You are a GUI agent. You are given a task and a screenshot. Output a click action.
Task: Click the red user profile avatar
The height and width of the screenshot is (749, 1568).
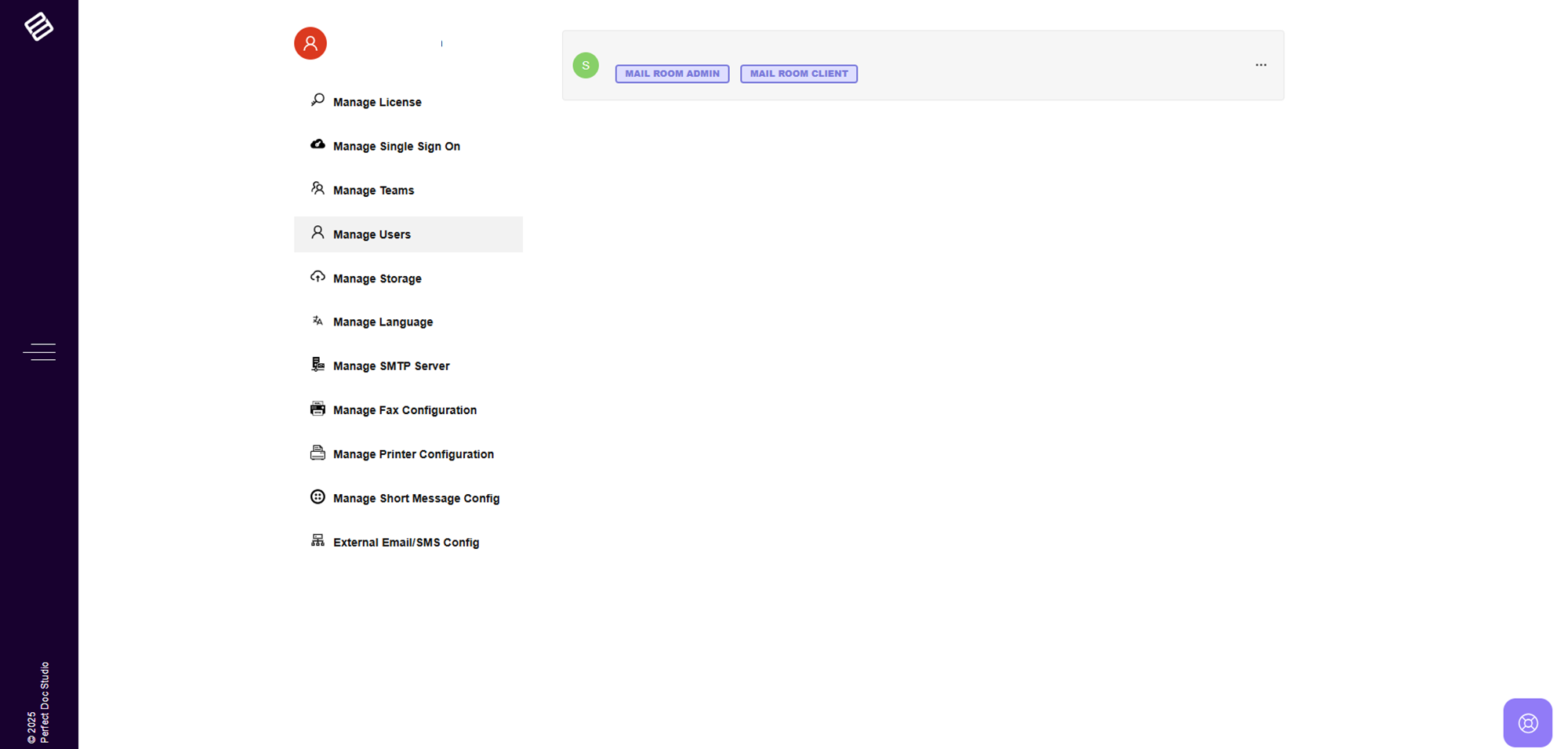tap(310, 43)
